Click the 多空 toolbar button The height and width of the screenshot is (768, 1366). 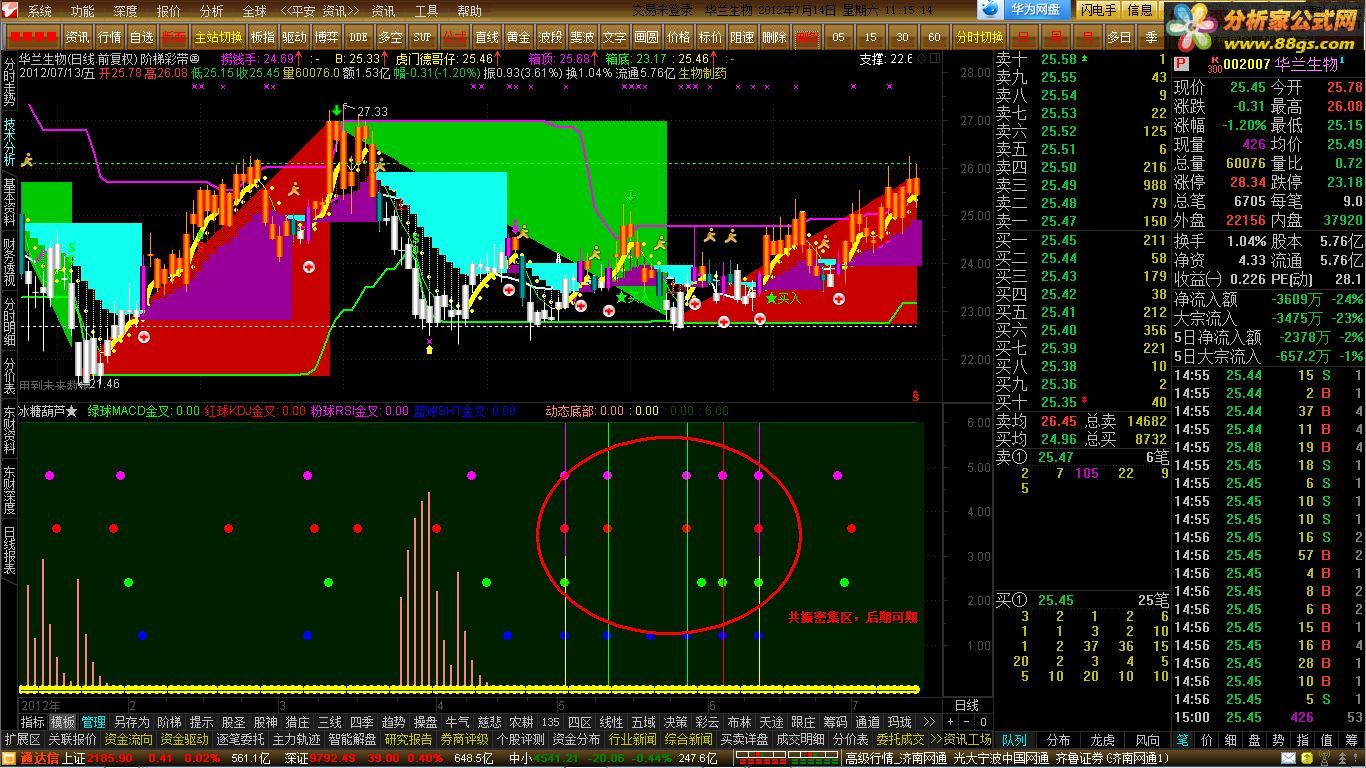tap(390, 37)
